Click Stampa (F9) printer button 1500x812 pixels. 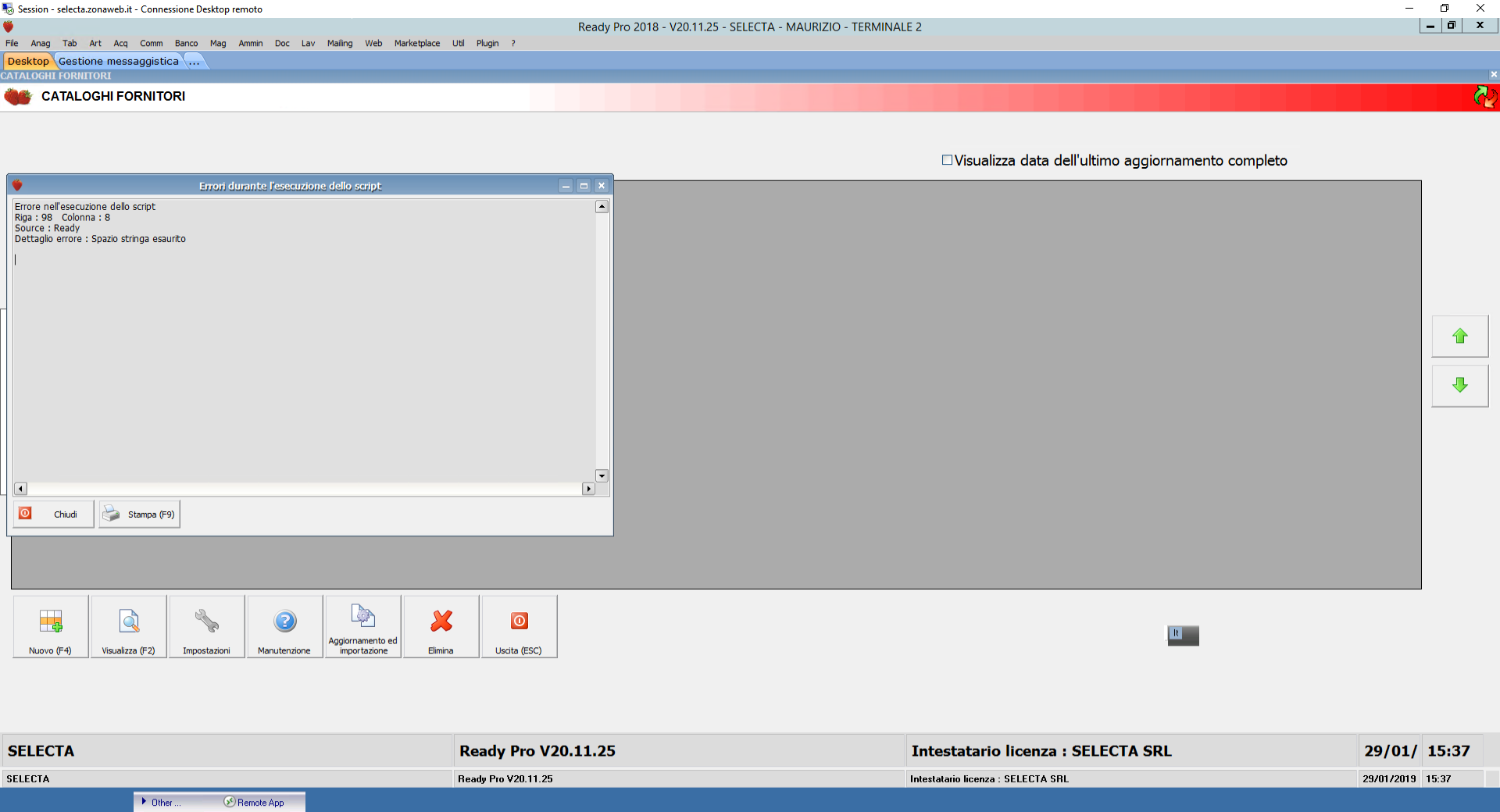click(x=140, y=514)
